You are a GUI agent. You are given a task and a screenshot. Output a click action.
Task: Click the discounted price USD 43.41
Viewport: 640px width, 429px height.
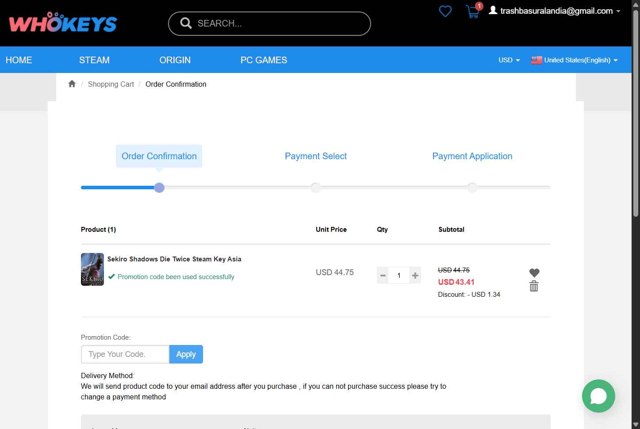pos(456,282)
